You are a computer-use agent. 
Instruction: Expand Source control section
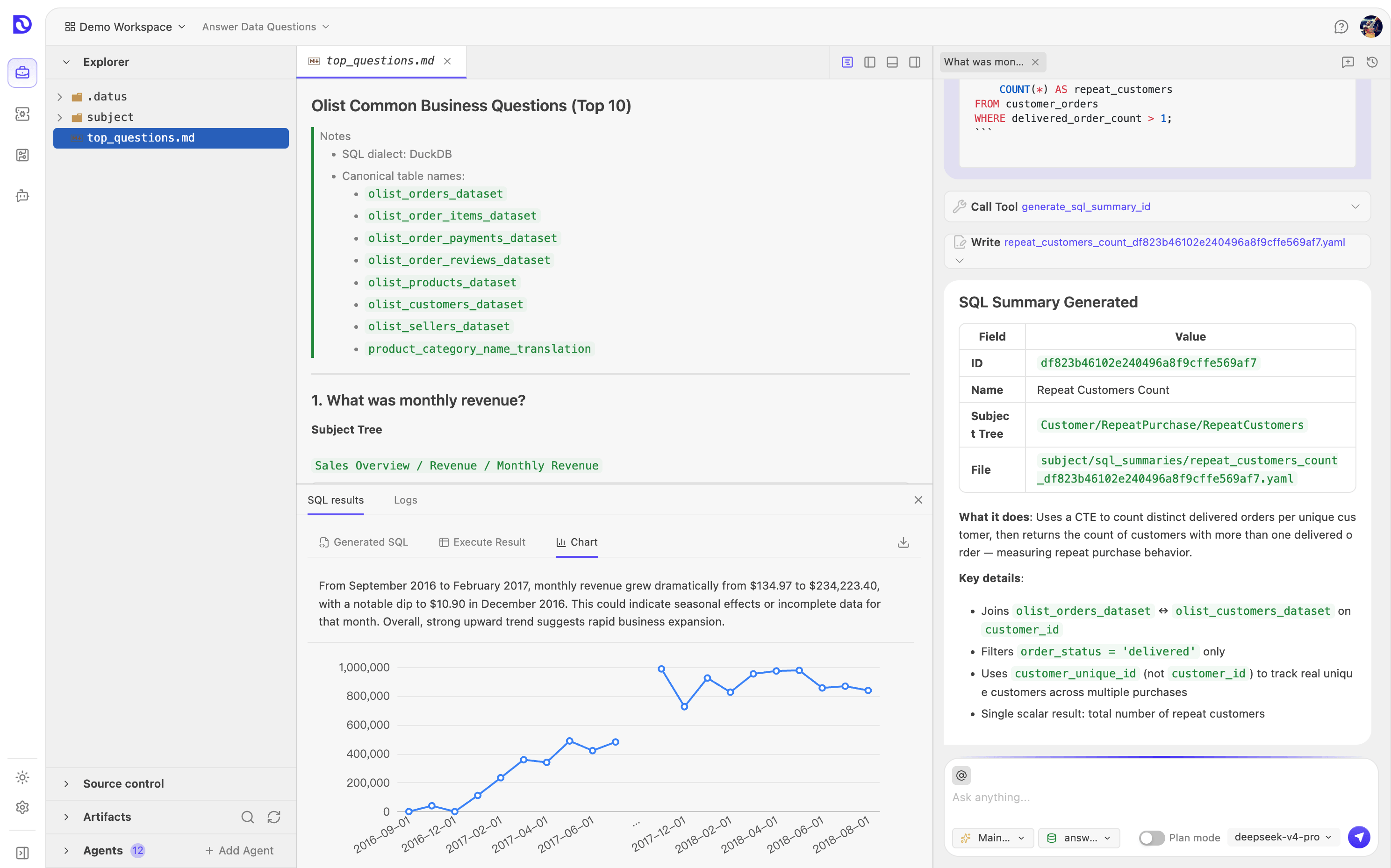[x=67, y=783]
